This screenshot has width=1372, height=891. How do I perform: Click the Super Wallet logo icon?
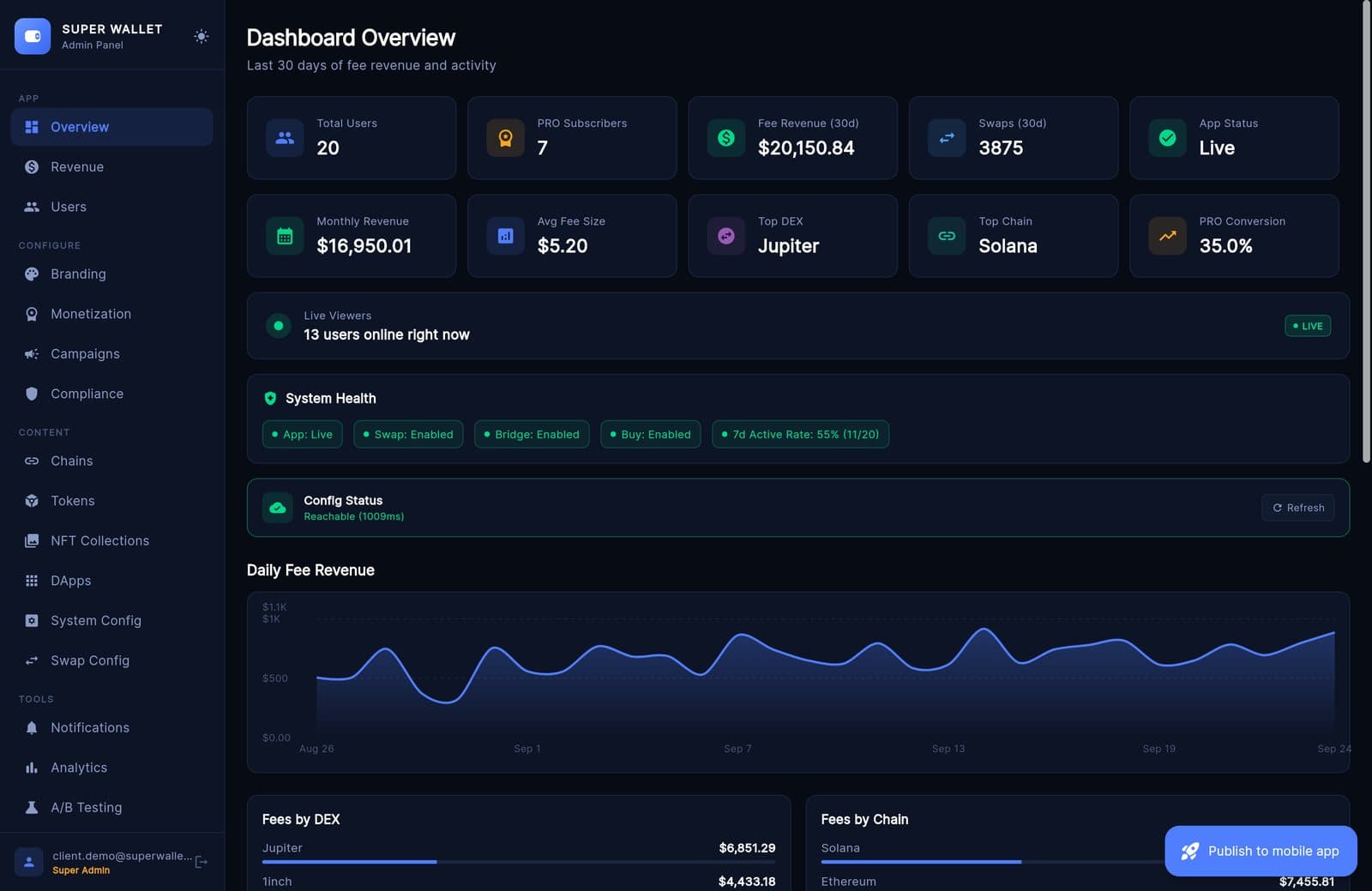point(33,36)
